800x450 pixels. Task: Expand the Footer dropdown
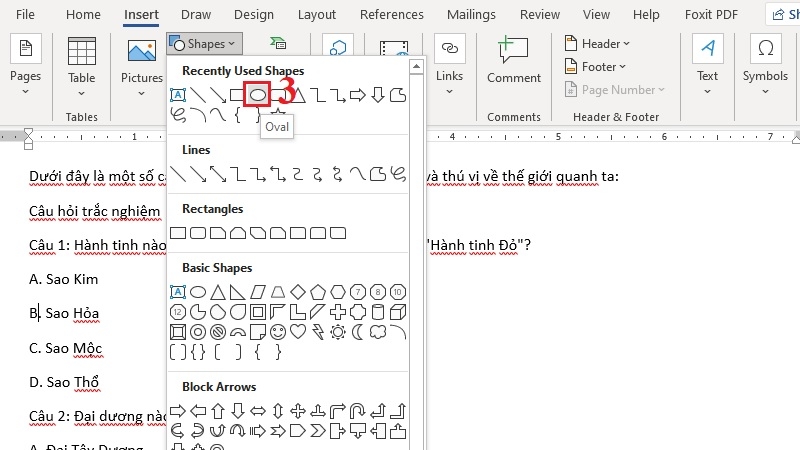click(595, 67)
